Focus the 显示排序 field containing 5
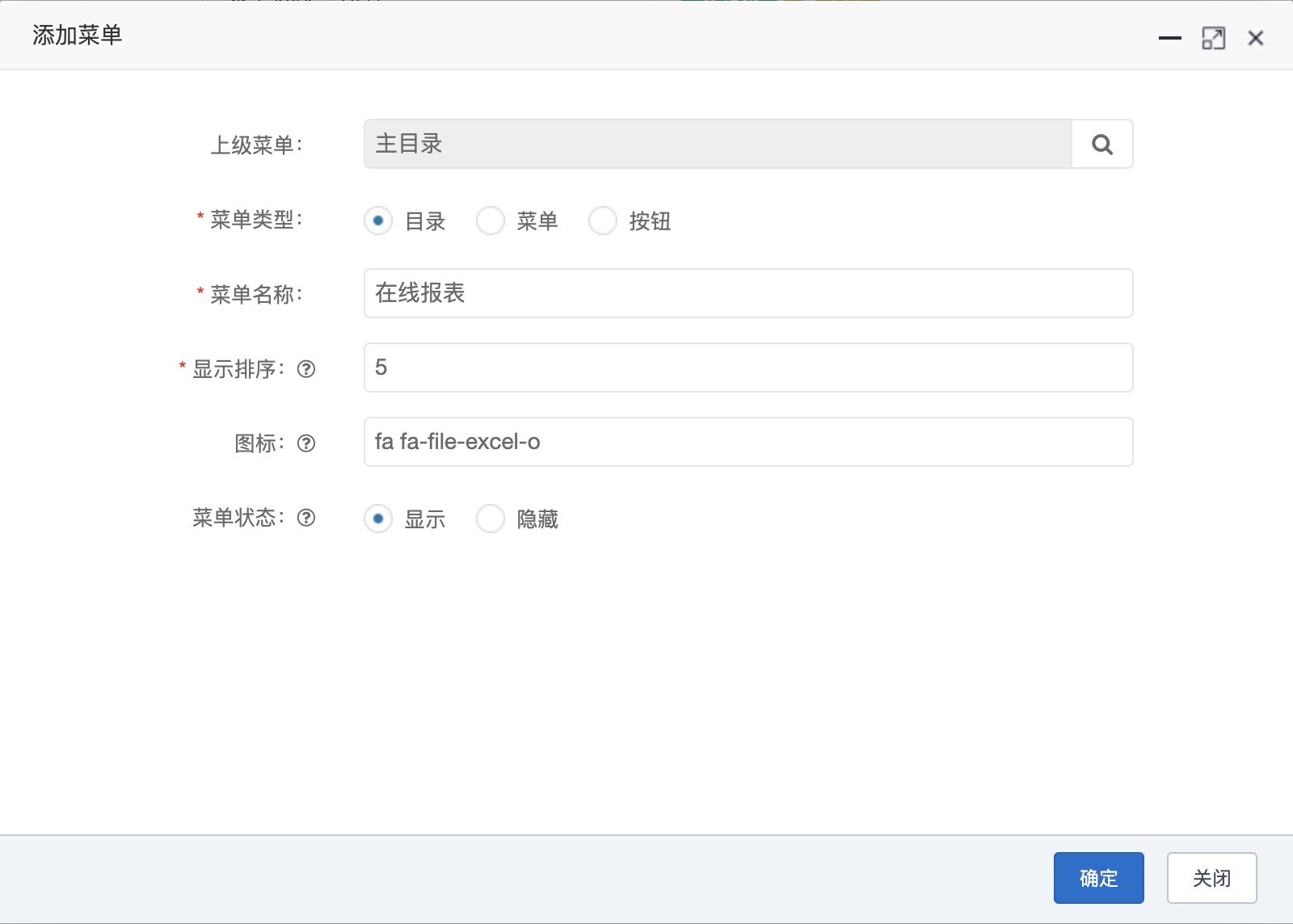Image resolution: width=1293 pixels, height=924 pixels. pos(748,367)
